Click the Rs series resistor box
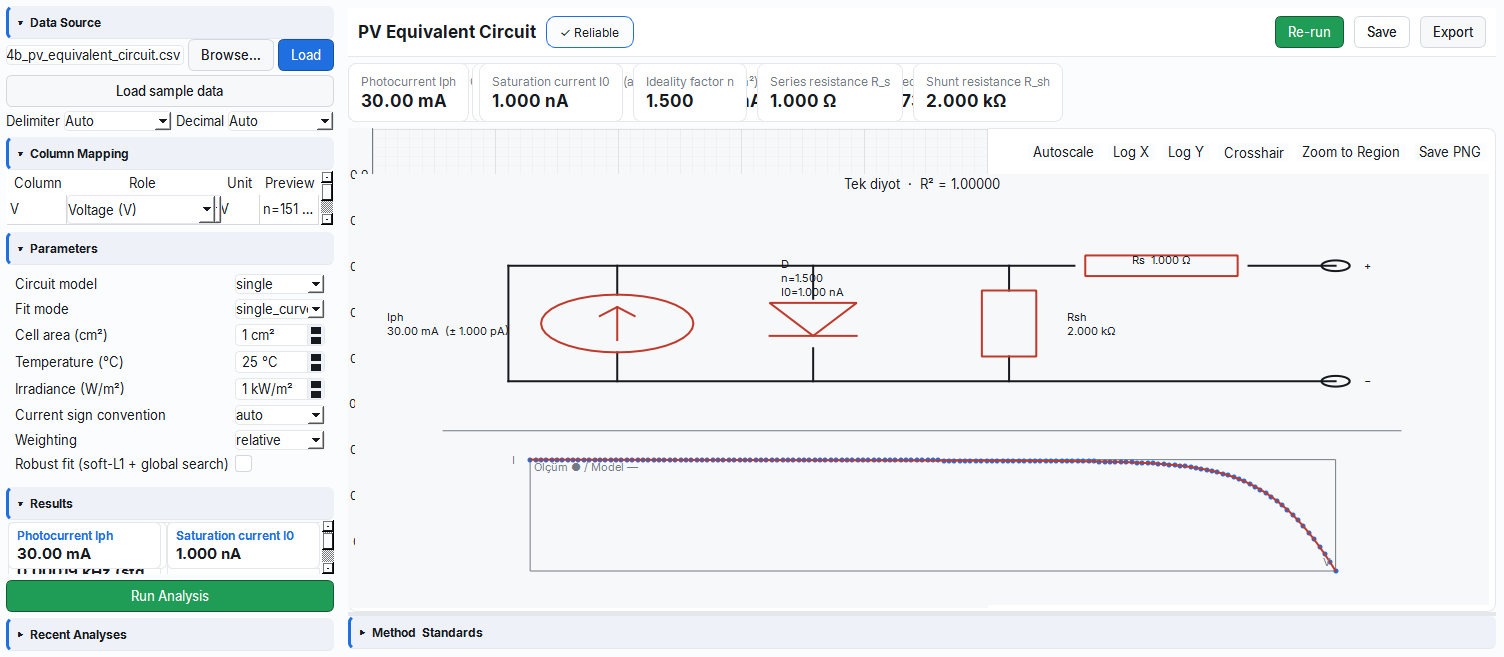Screen dimensions: 1504x657 [x=1161, y=265]
